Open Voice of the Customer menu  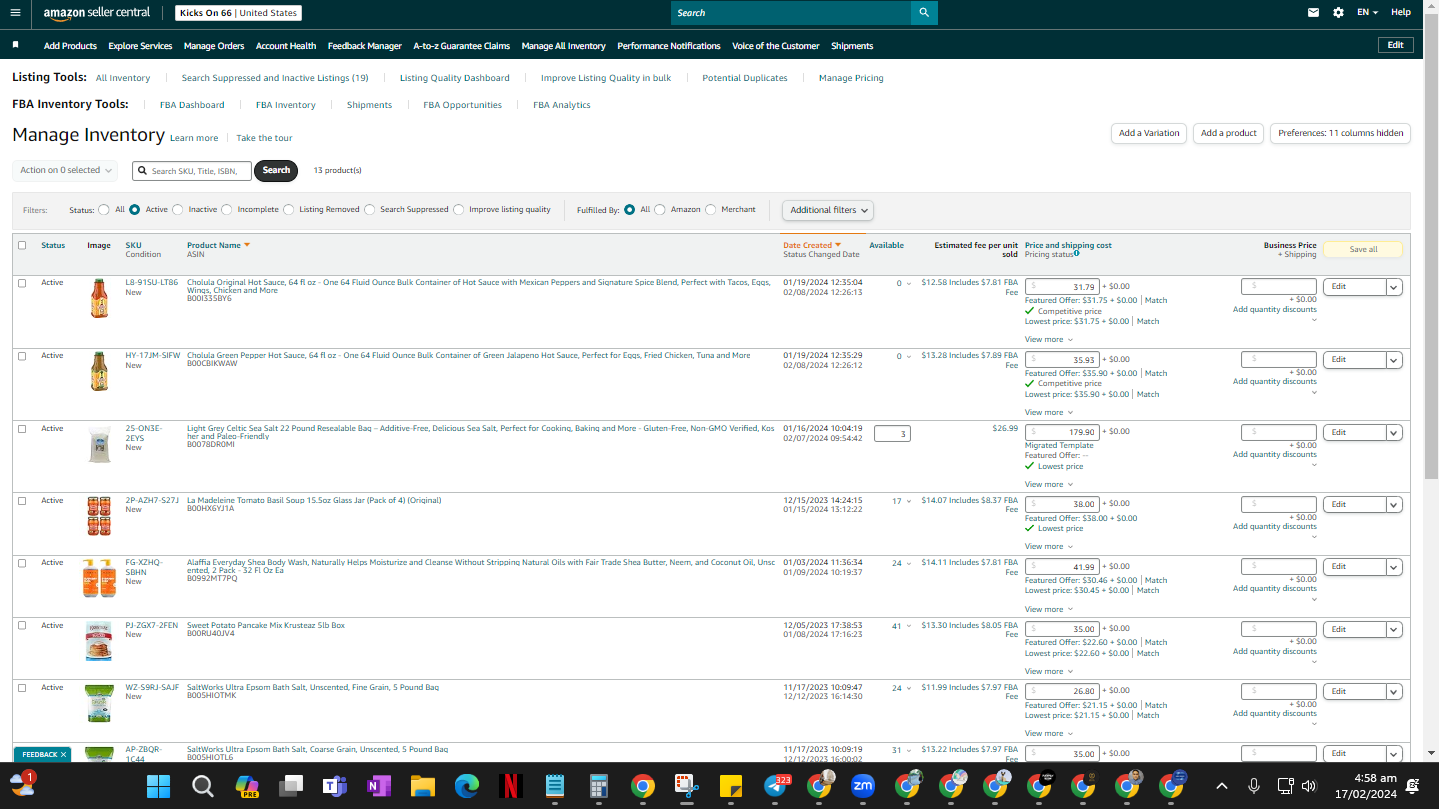pos(776,46)
